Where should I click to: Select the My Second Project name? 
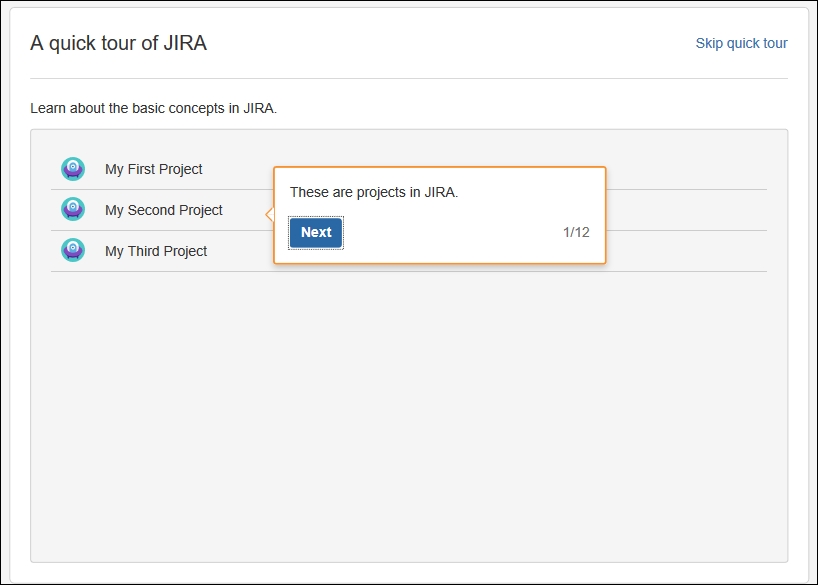(163, 210)
